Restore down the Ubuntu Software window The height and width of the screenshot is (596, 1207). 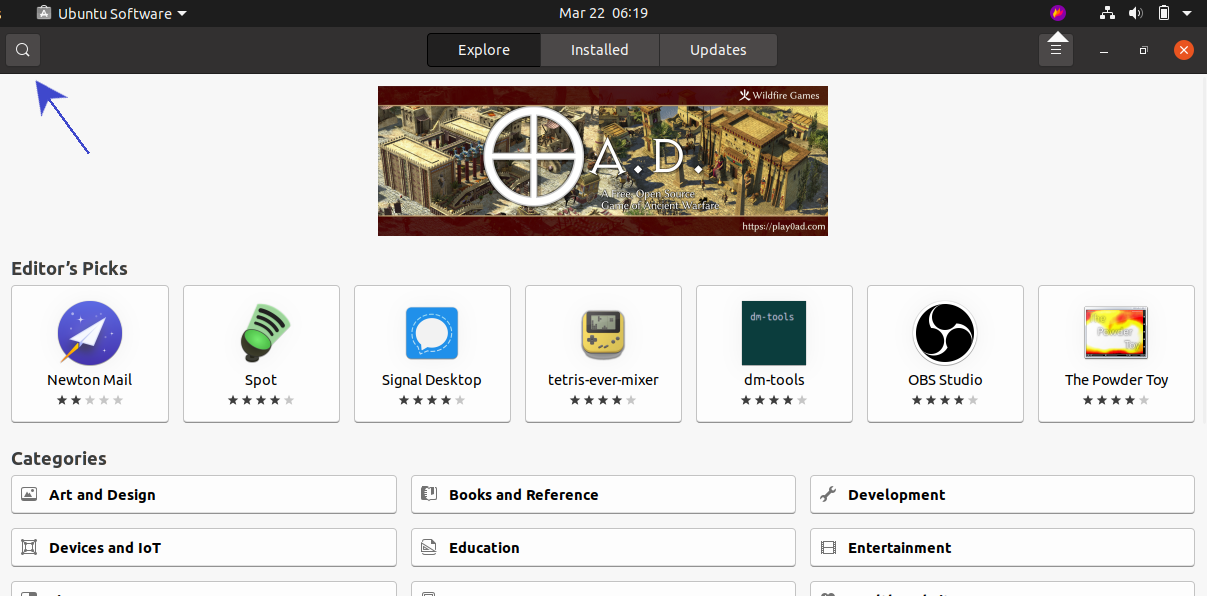coord(1143,50)
